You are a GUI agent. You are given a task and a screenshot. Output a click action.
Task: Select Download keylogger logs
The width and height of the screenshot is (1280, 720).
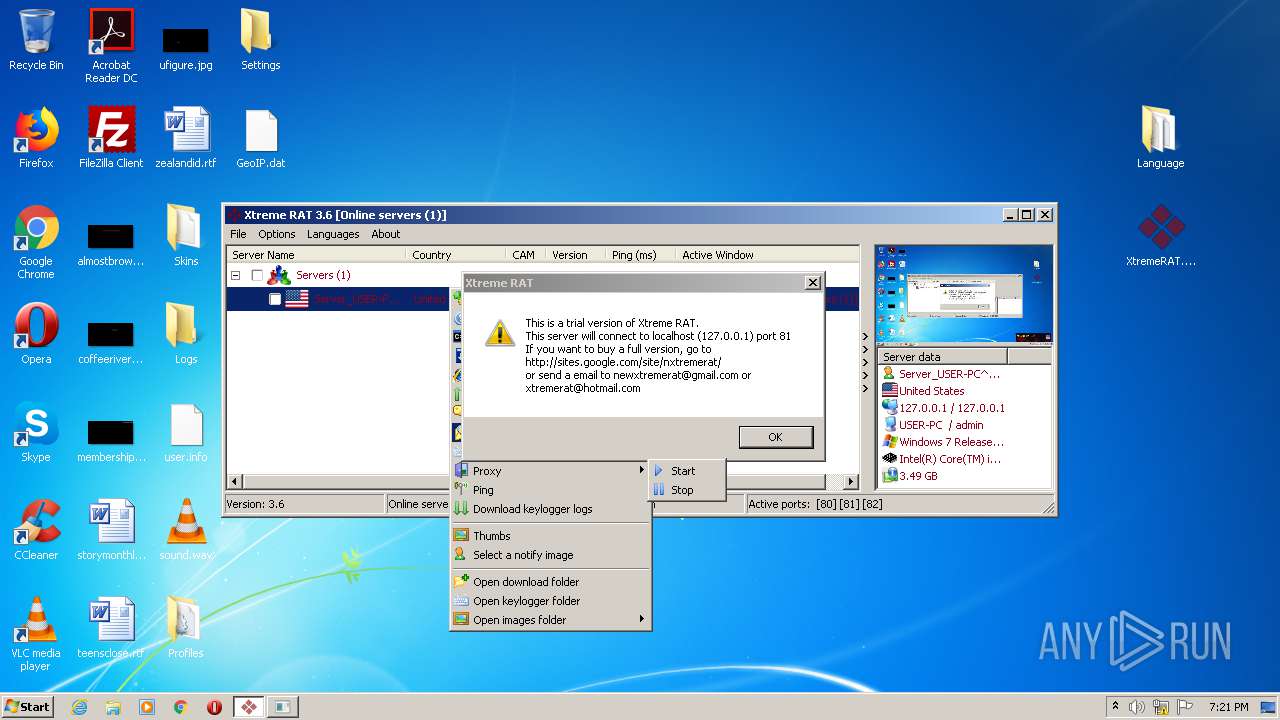[x=550, y=509]
